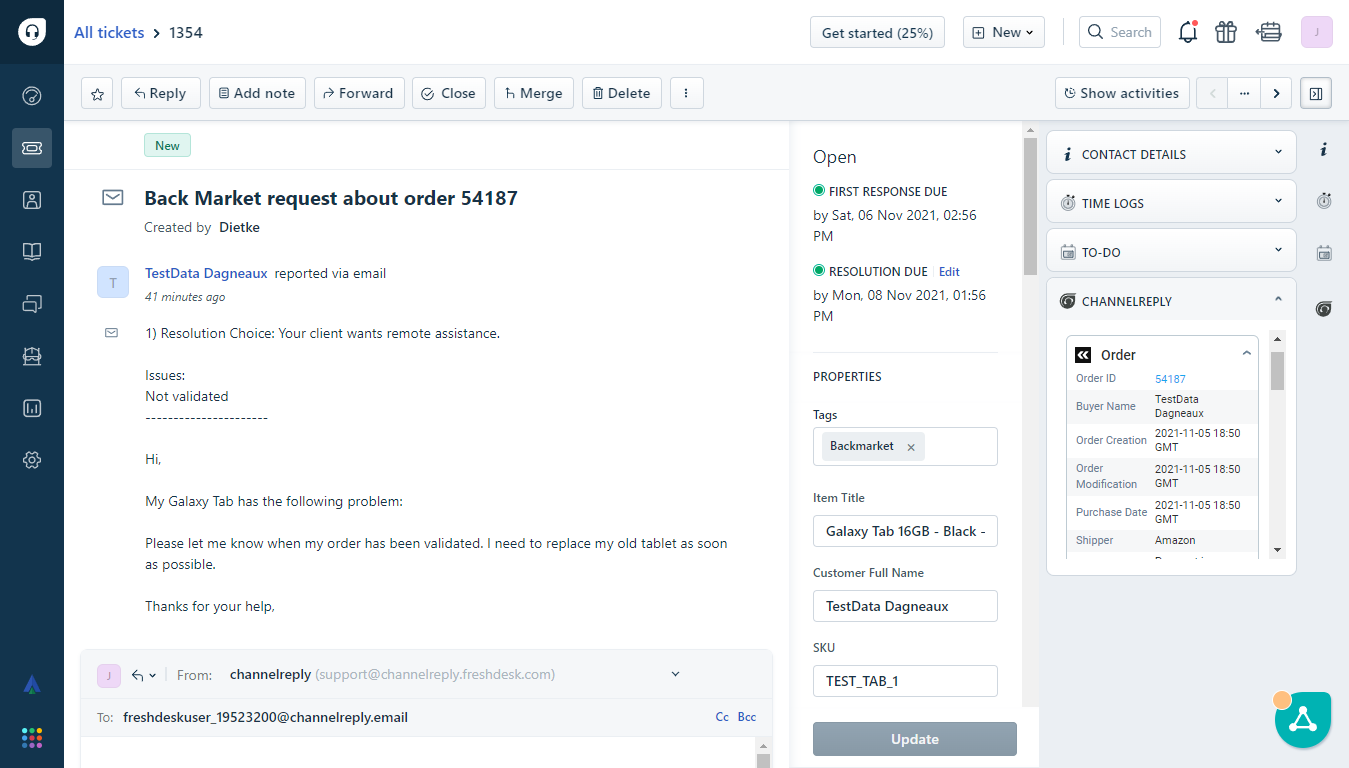Open the notifications bell
This screenshot has width=1349, height=768.
[x=1188, y=32]
